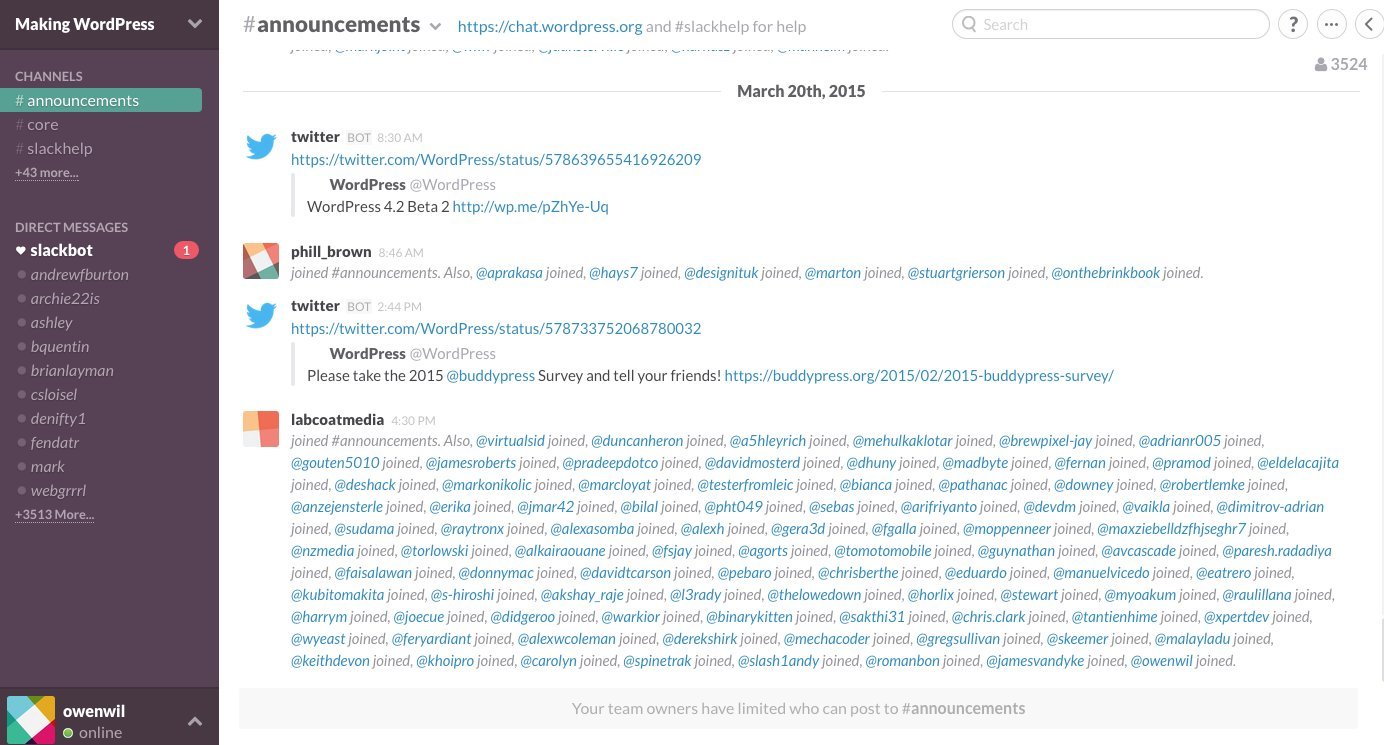Open the more options ellipsis icon
1384x745 pixels.
[1331, 24]
